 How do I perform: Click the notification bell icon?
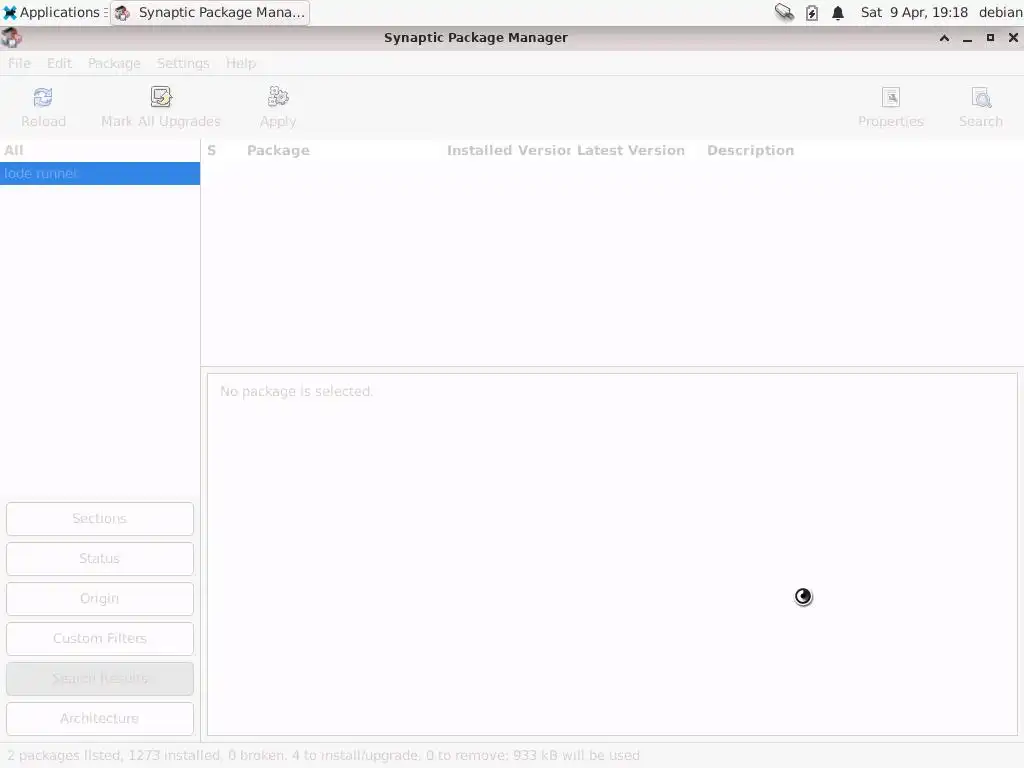tap(838, 12)
